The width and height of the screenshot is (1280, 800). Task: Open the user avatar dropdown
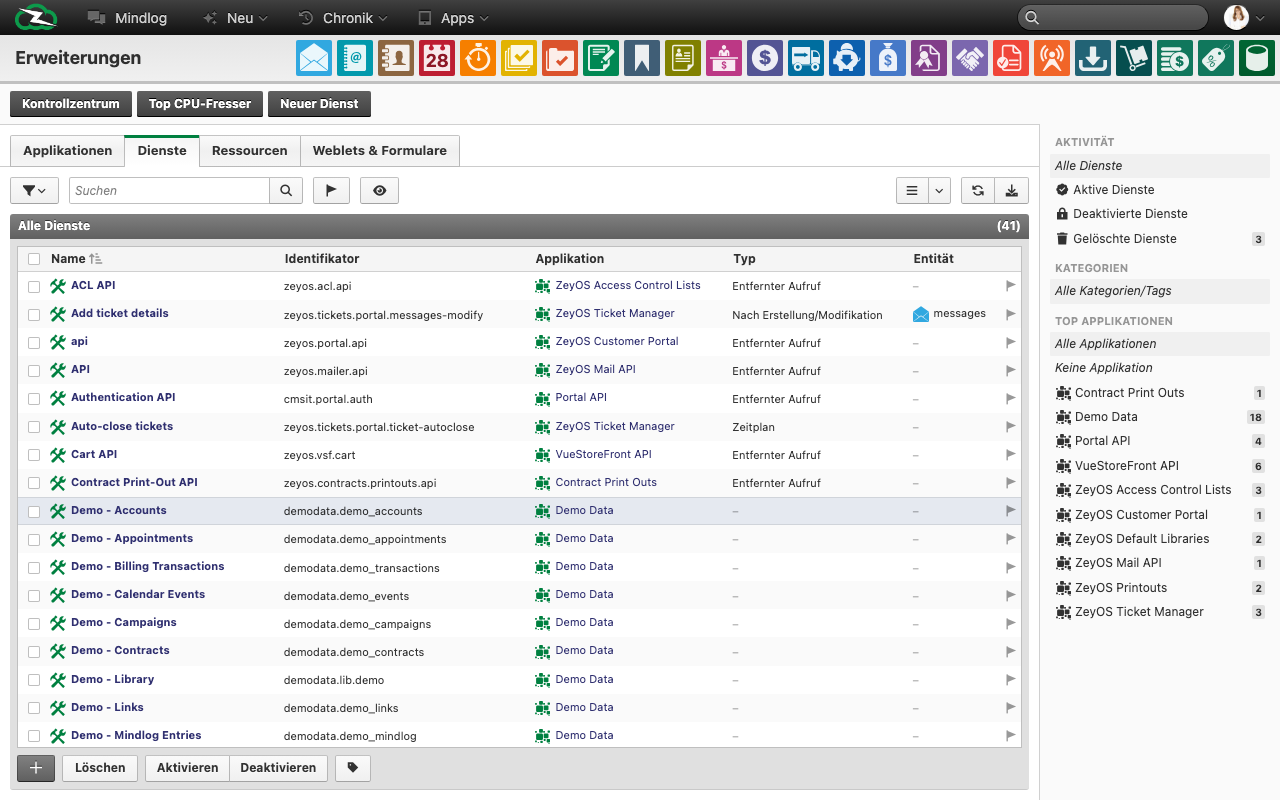click(1247, 17)
